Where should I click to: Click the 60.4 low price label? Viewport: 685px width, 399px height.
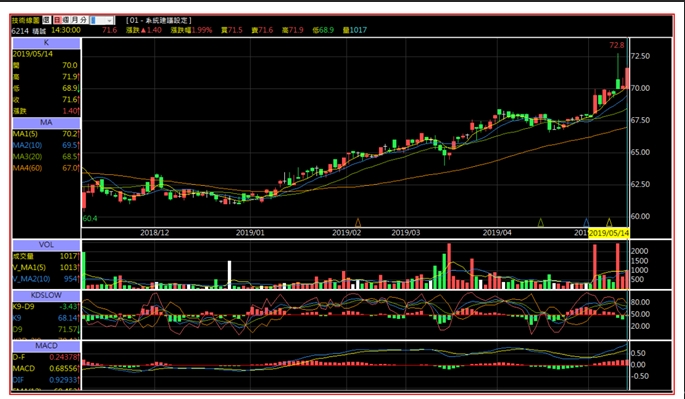pyautogui.click(x=90, y=219)
